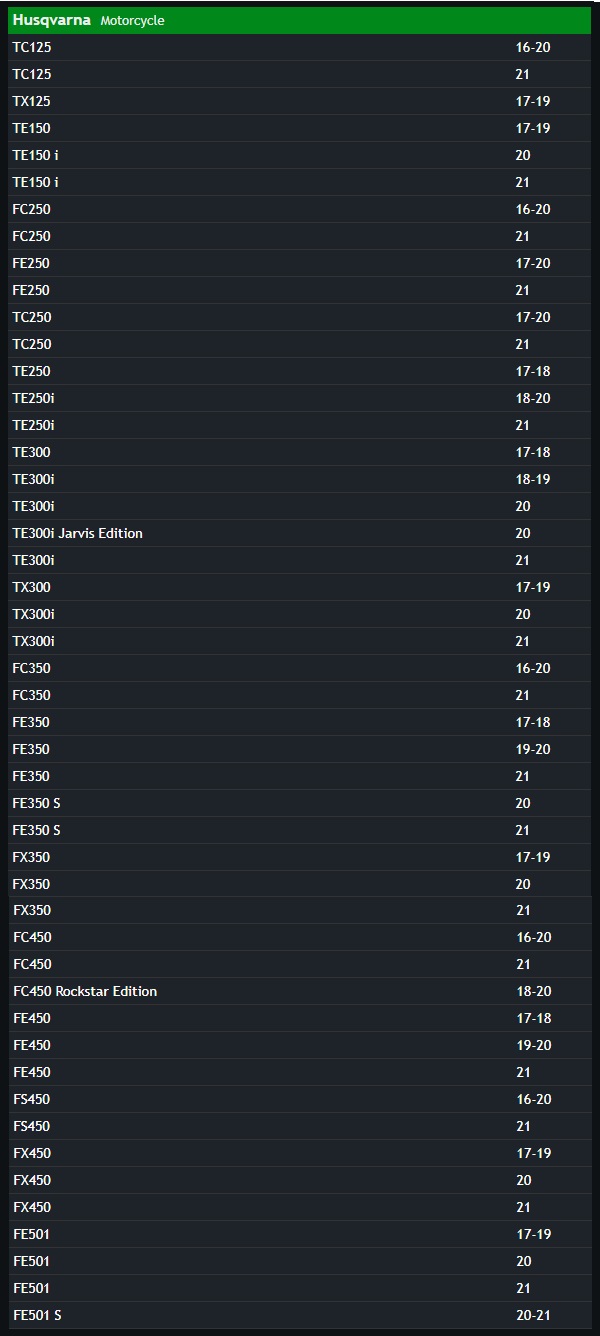
Task: Click the Motorcycle label in the green header
Action: pos(132,21)
